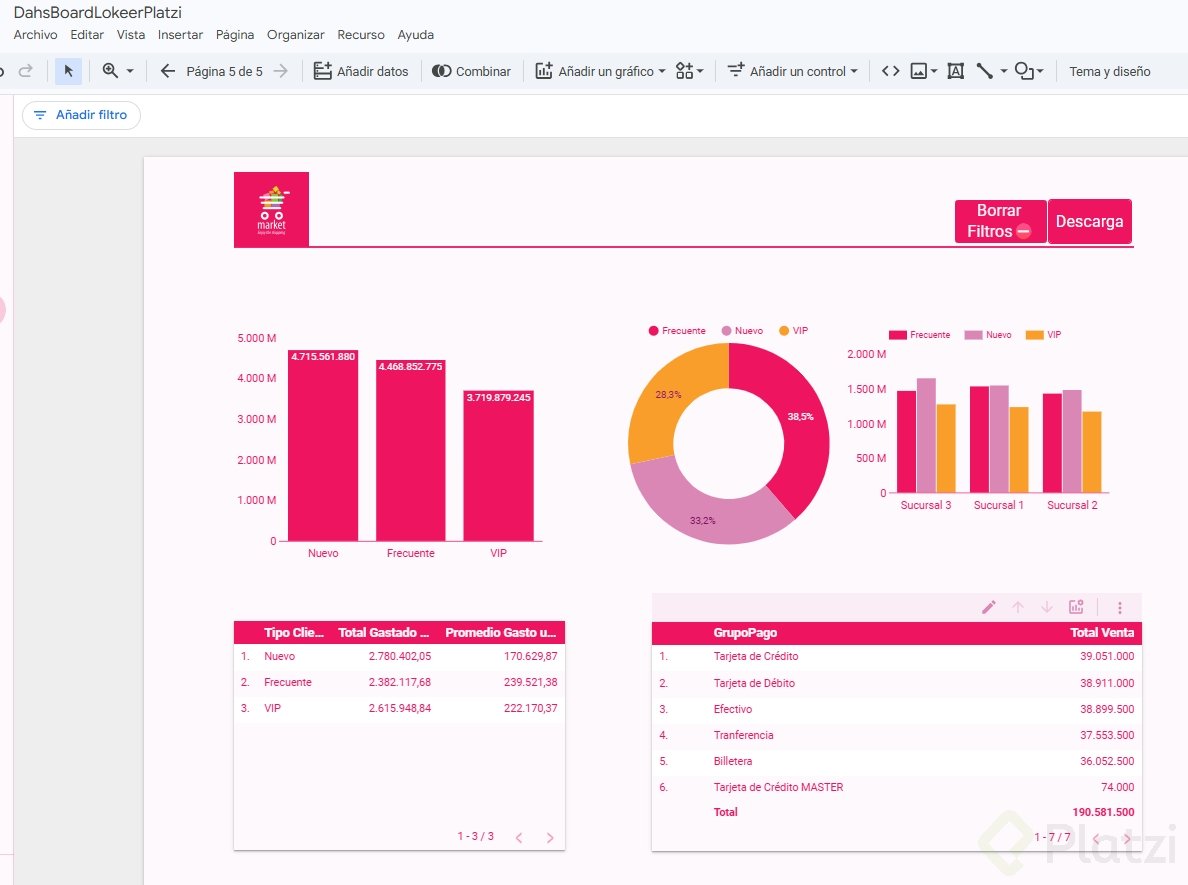Open Añadir un control dropdown

(793, 71)
